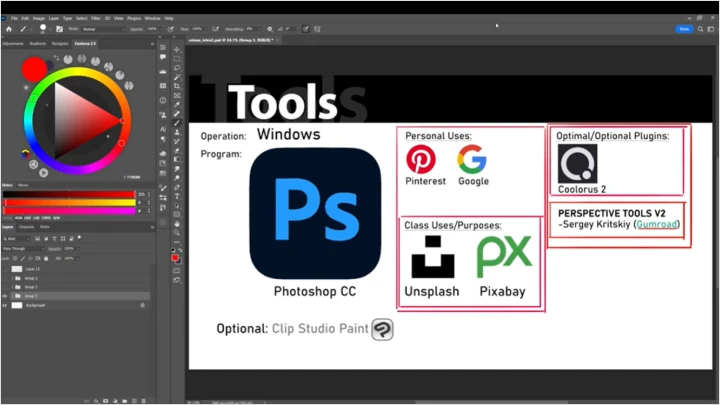The height and width of the screenshot is (405, 720).
Task: Select HSV mode in Coolorus sliders
Action: (28, 218)
